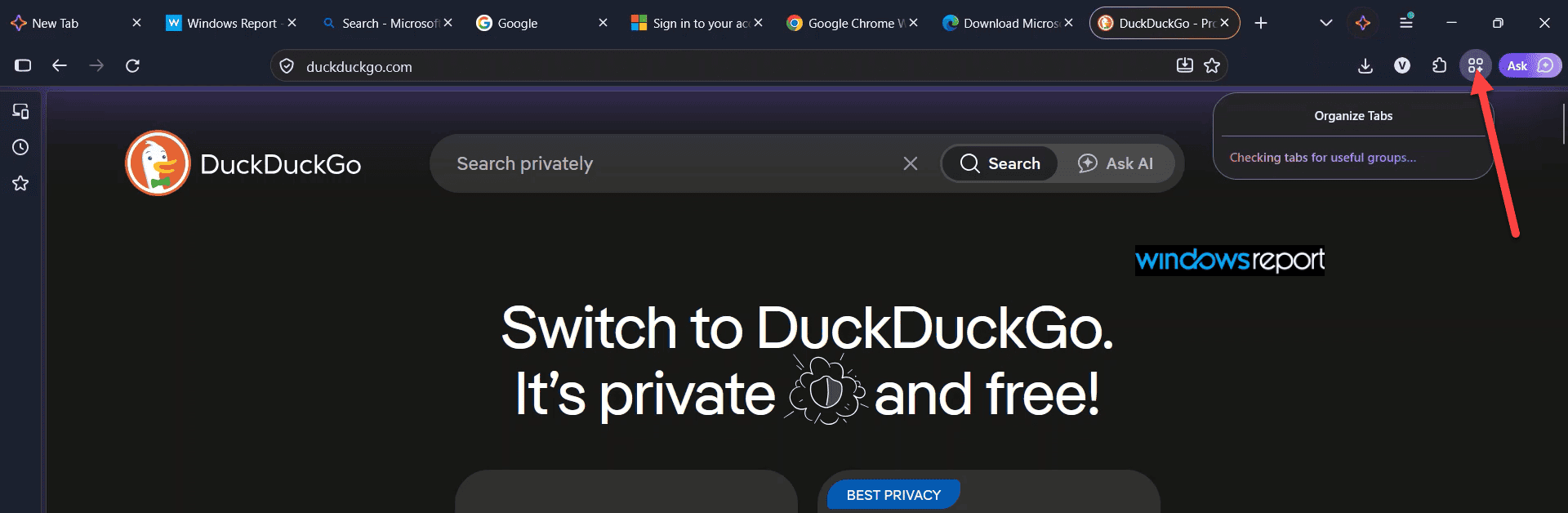Screen dimensions: 1568x513
Task: Open favorites star icon in sidebar
Action: coord(20,183)
